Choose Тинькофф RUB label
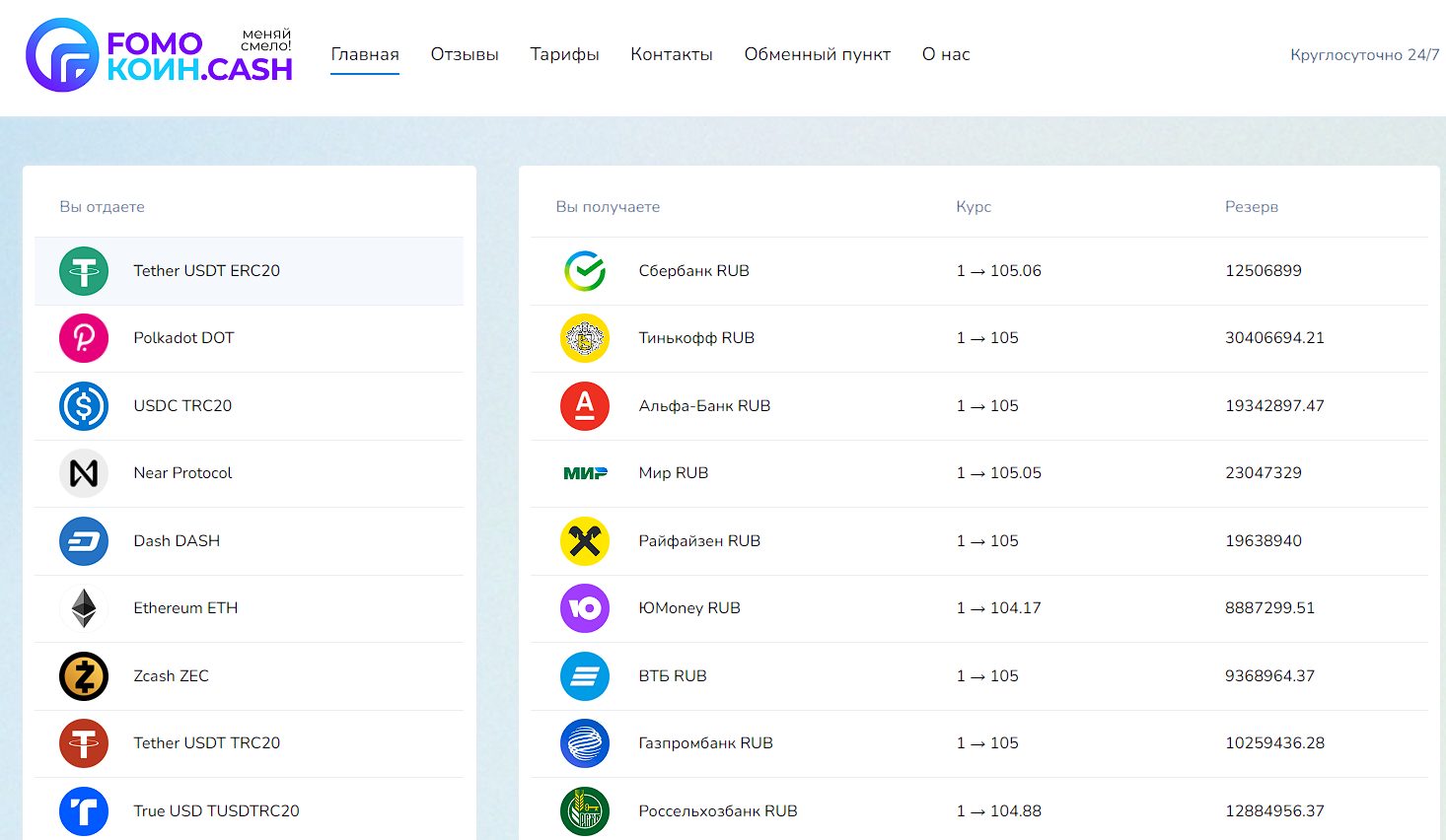This screenshot has height=840, width=1446. pyautogui.click(x=696, y=338)
